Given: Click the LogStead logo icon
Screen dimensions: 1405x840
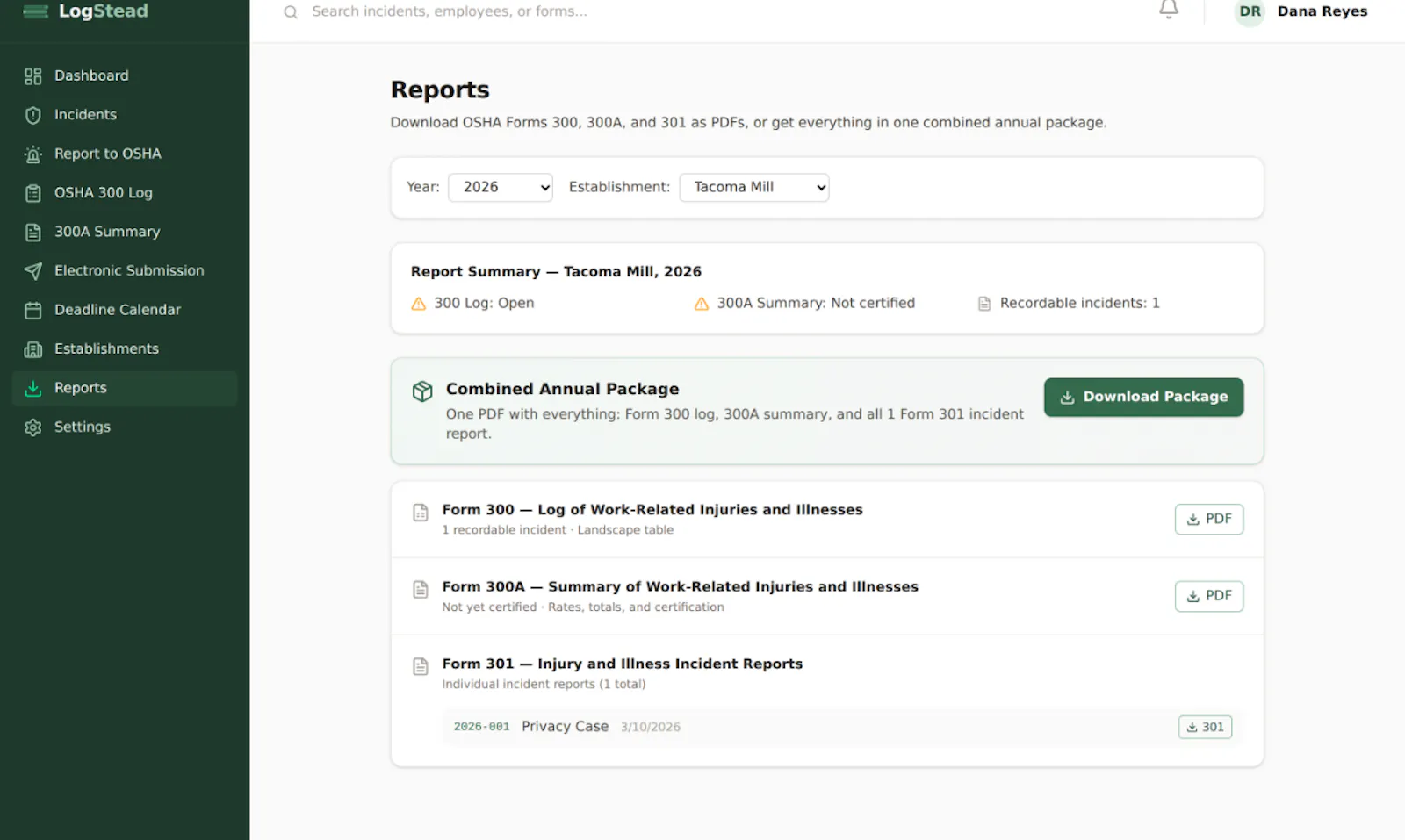Looking at the screenshot, I should pos(35,11).
